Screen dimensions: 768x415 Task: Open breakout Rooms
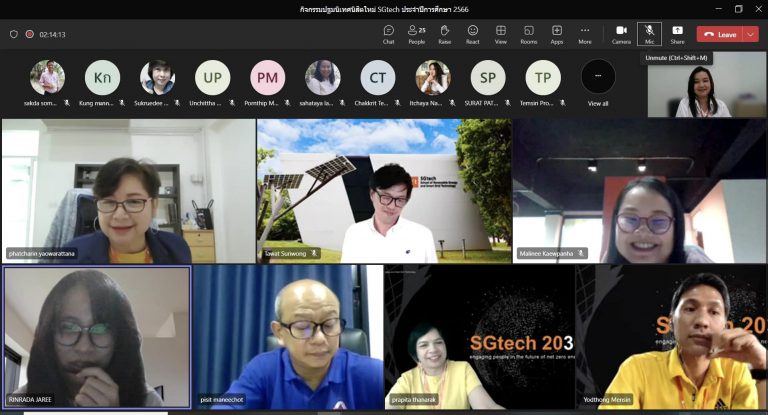(x=528, y=34)
